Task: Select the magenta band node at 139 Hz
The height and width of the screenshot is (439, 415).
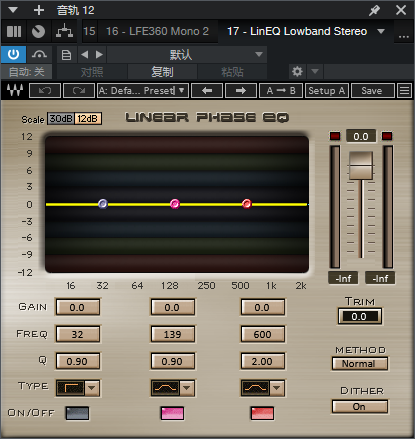Action: [175, 204]
